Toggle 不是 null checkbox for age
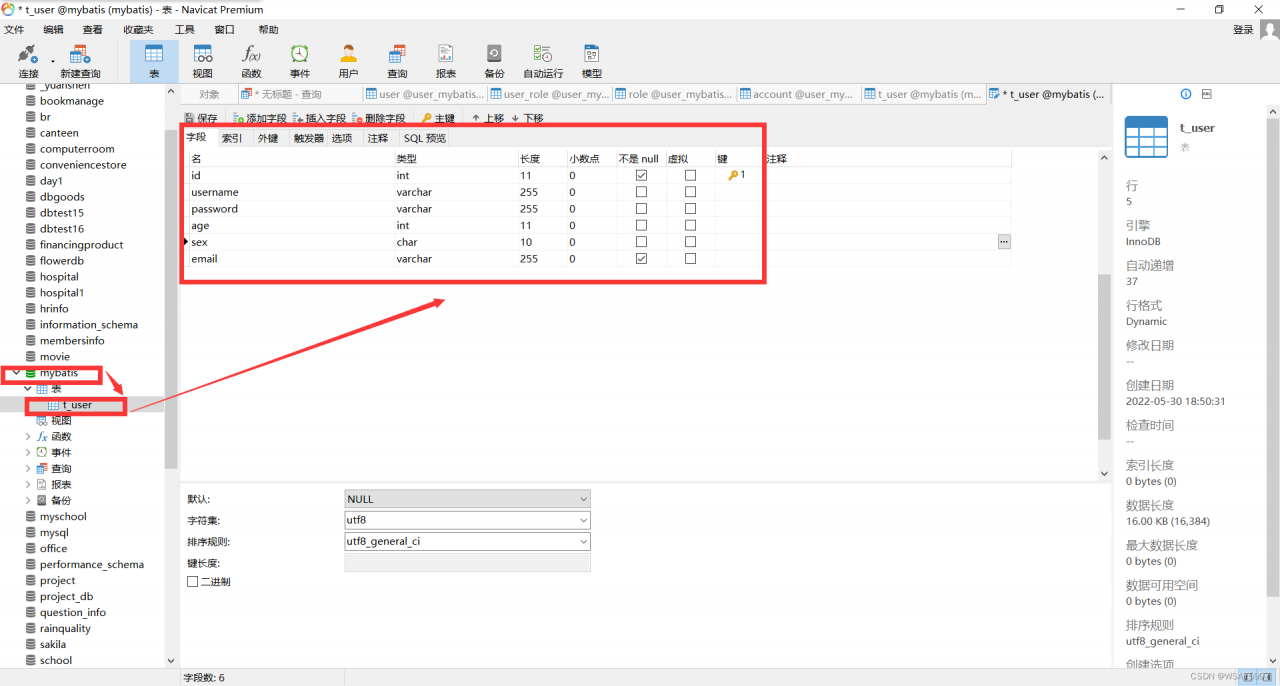 point(641,226)
